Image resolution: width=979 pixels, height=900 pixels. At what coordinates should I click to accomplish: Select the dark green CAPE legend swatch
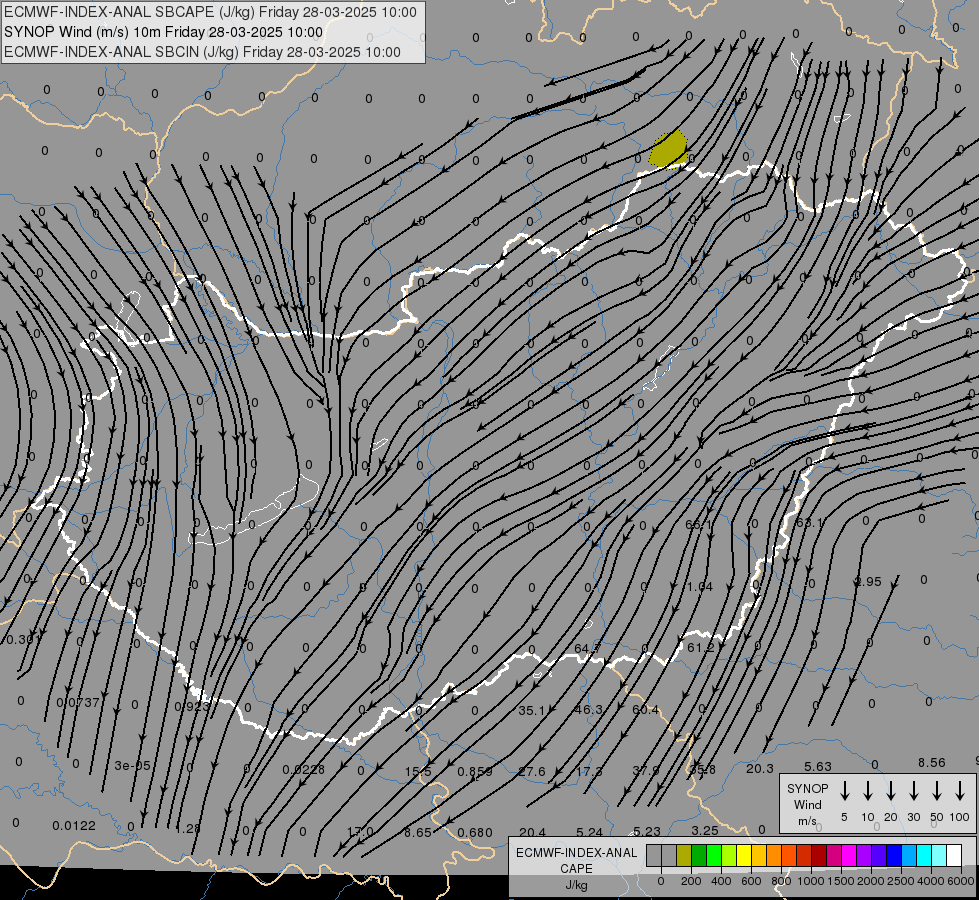pyautogui.click(x=699, y=856)
